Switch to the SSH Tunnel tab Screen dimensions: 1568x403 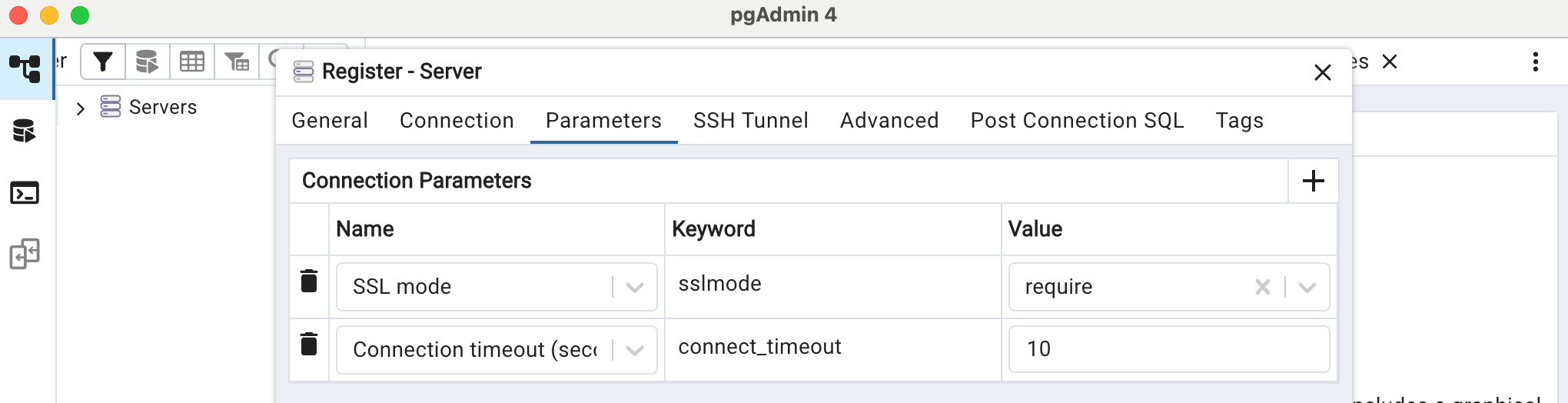pyautogui.click(x=750, y=121)
